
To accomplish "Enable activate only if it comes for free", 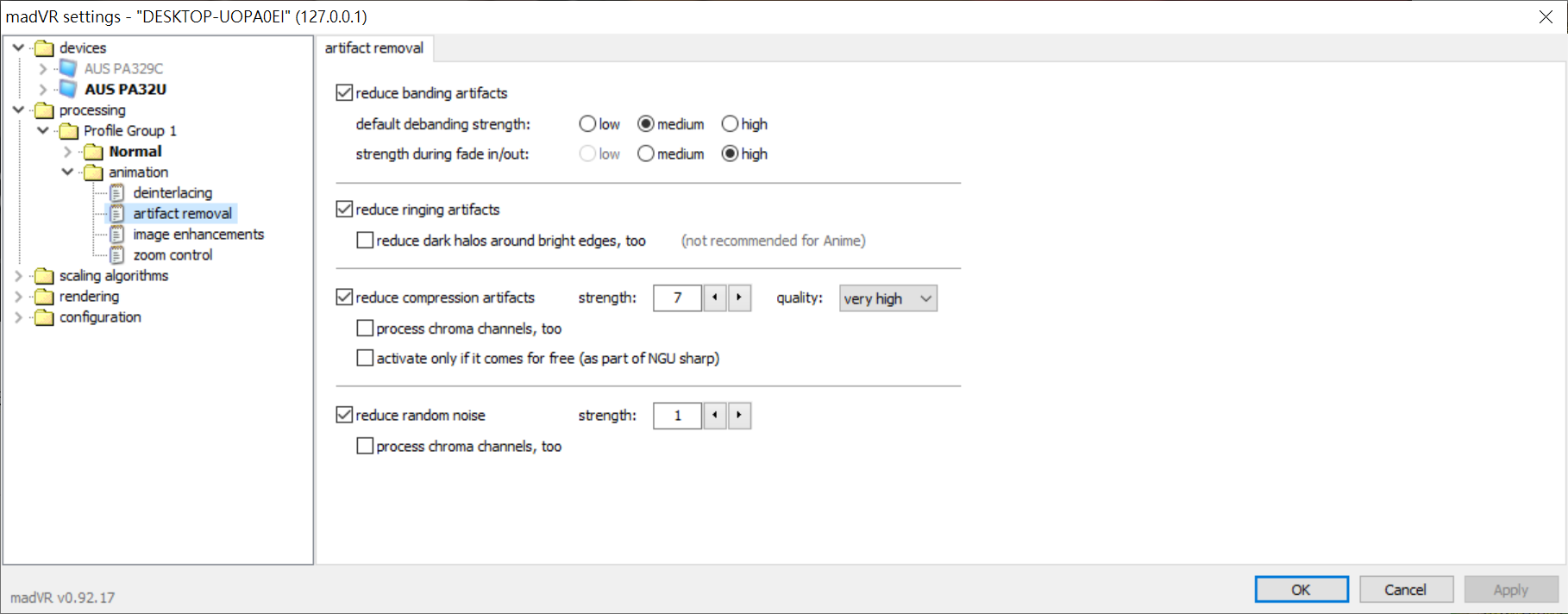I will click(x=365, y=357).
